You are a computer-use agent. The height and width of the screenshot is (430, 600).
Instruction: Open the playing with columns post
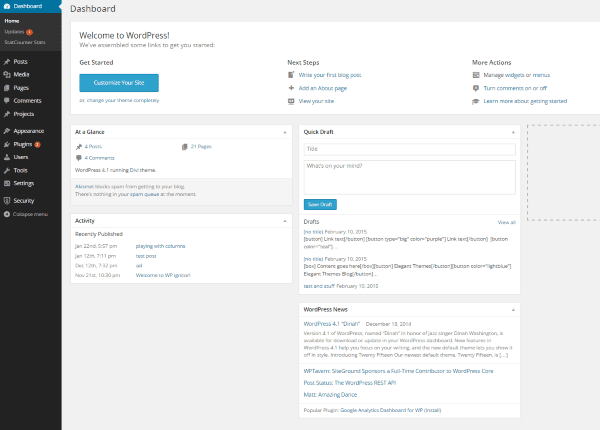pos(160,246)
